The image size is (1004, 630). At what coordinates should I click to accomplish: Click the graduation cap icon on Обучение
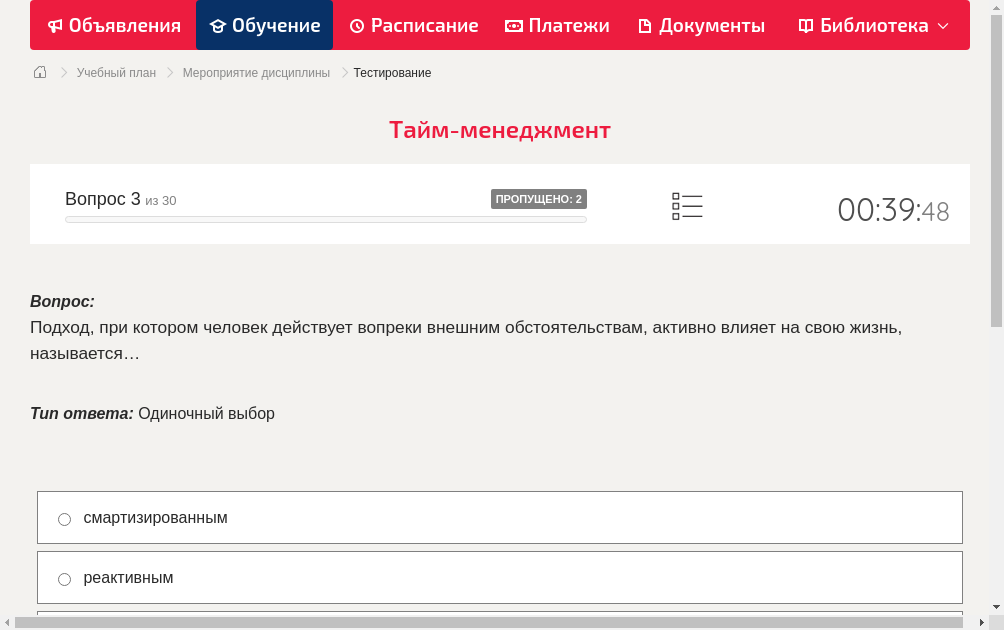pyautogui.click(x=216, y=25)
